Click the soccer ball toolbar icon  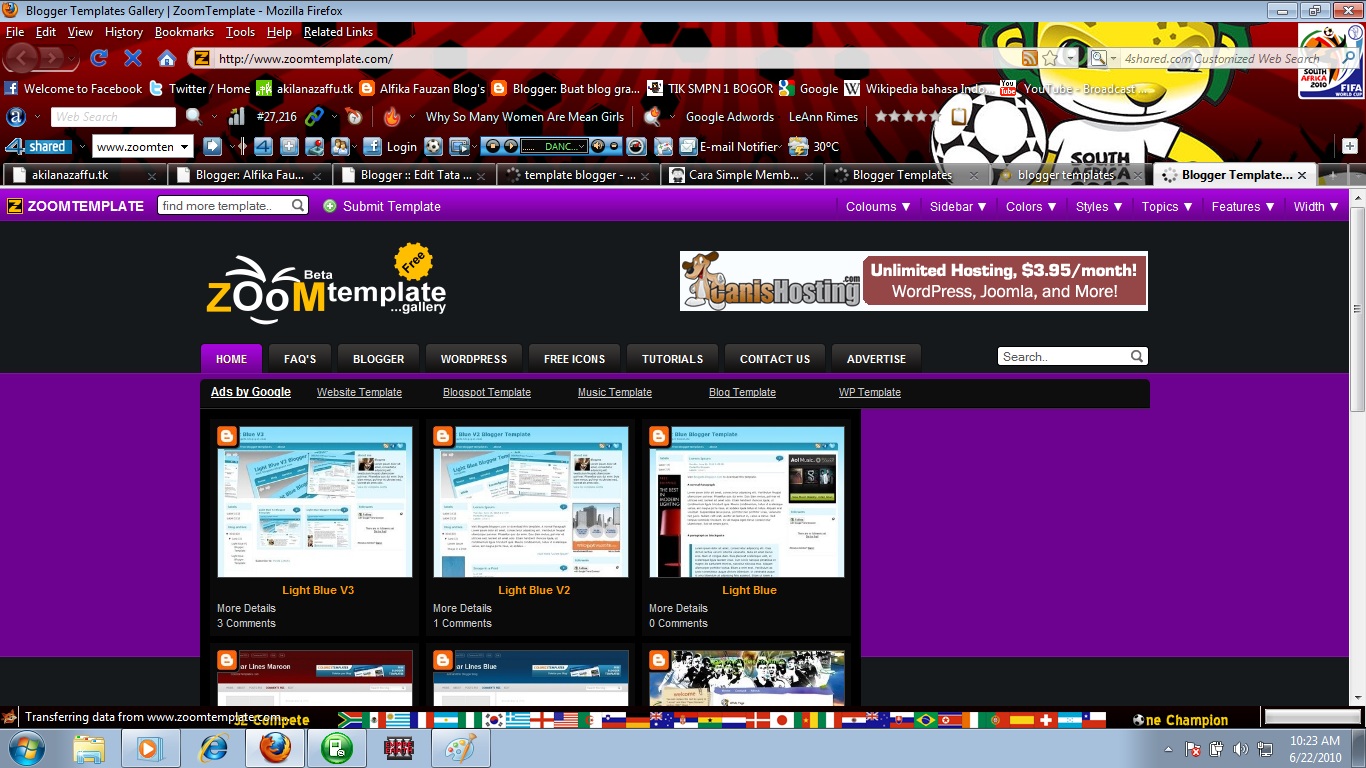coord(432,147)
